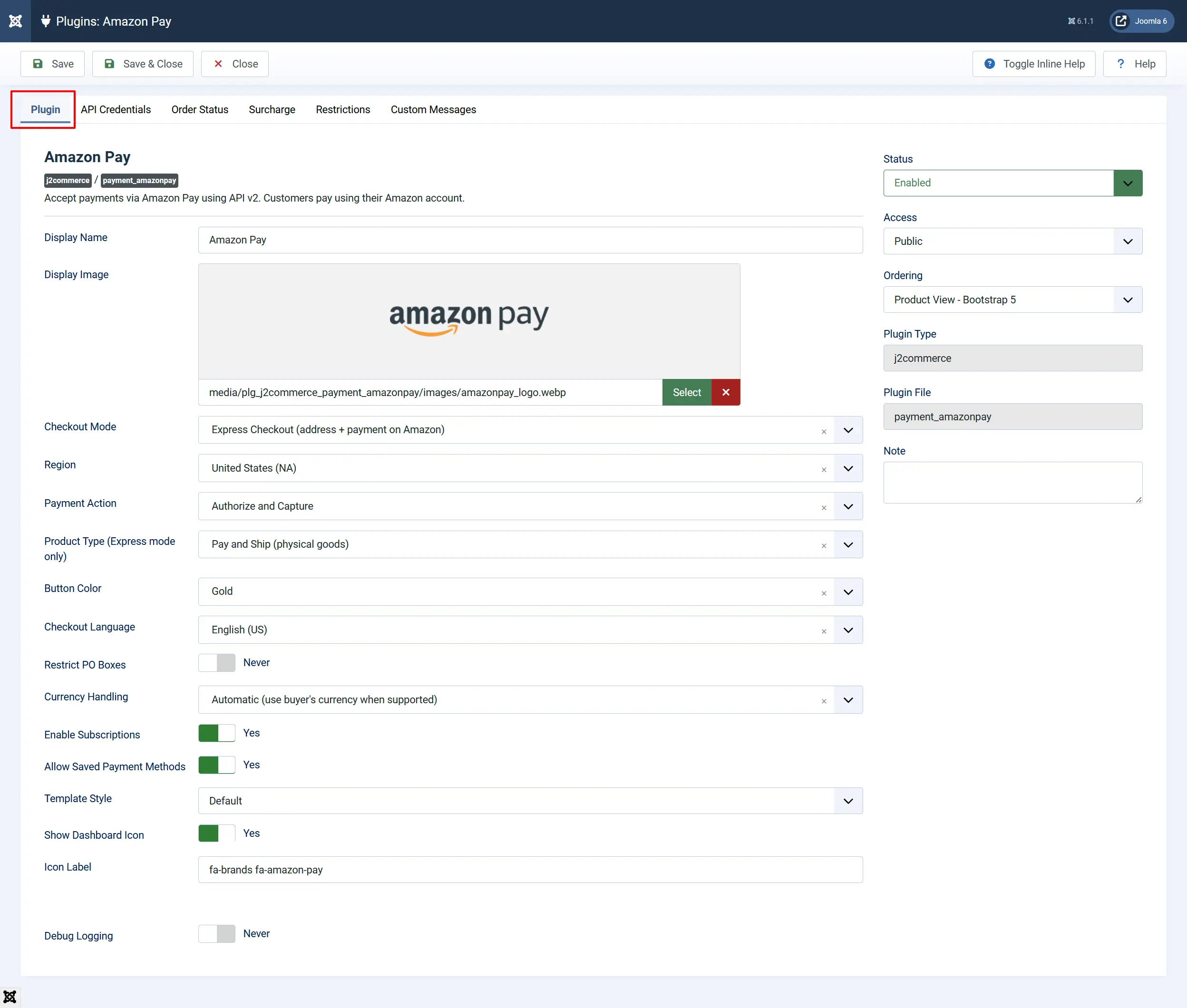Clear the Checkout Mode selection
This screenshot has height=1008, width=1187.
(824, 431)
